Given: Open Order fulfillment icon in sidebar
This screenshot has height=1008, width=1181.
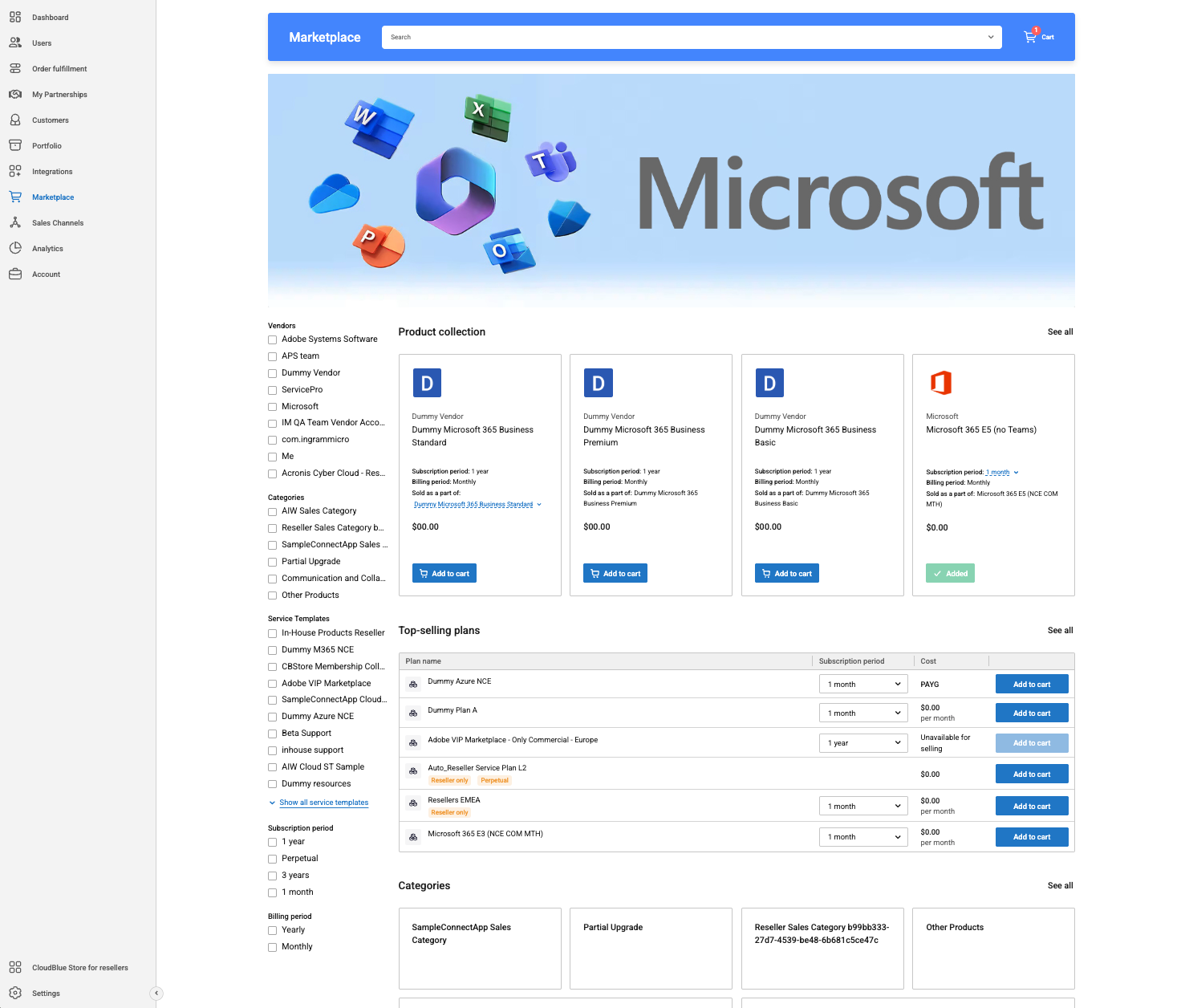Looking at the screenshot, I should tap(15, 68).
